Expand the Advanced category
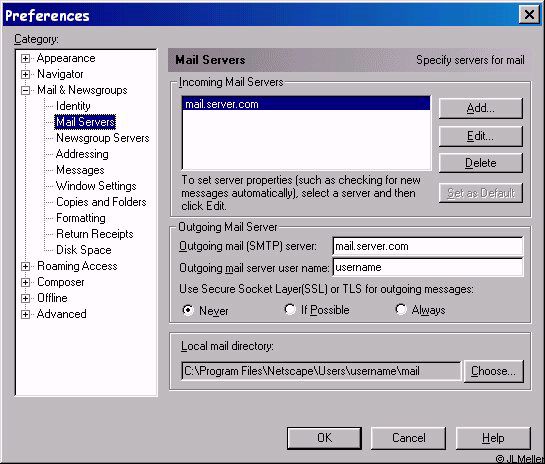This screenshot has height=464, width=545. 25,314
